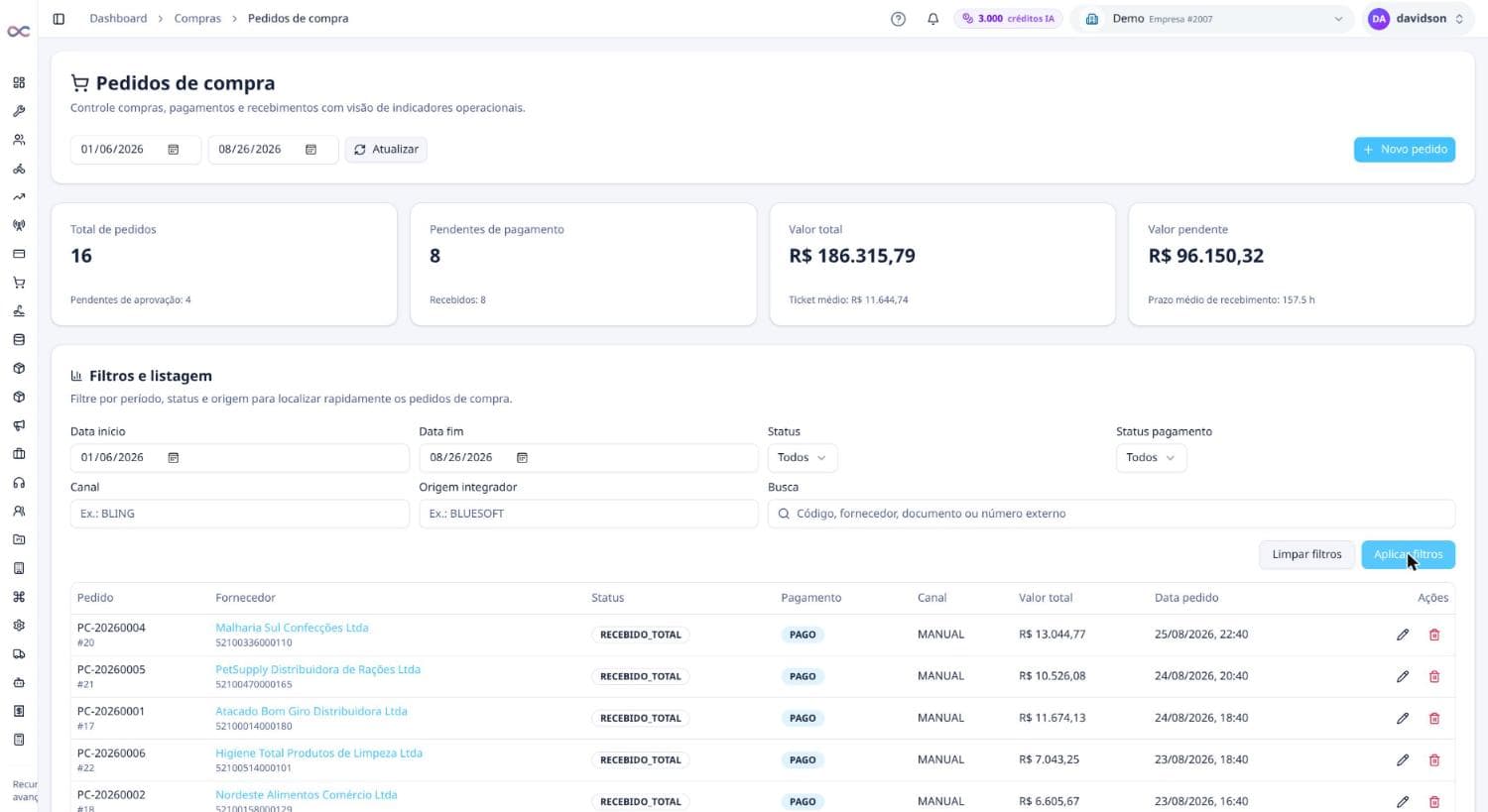Select Pedidos de compra breadcrumb

coord(298,19)
